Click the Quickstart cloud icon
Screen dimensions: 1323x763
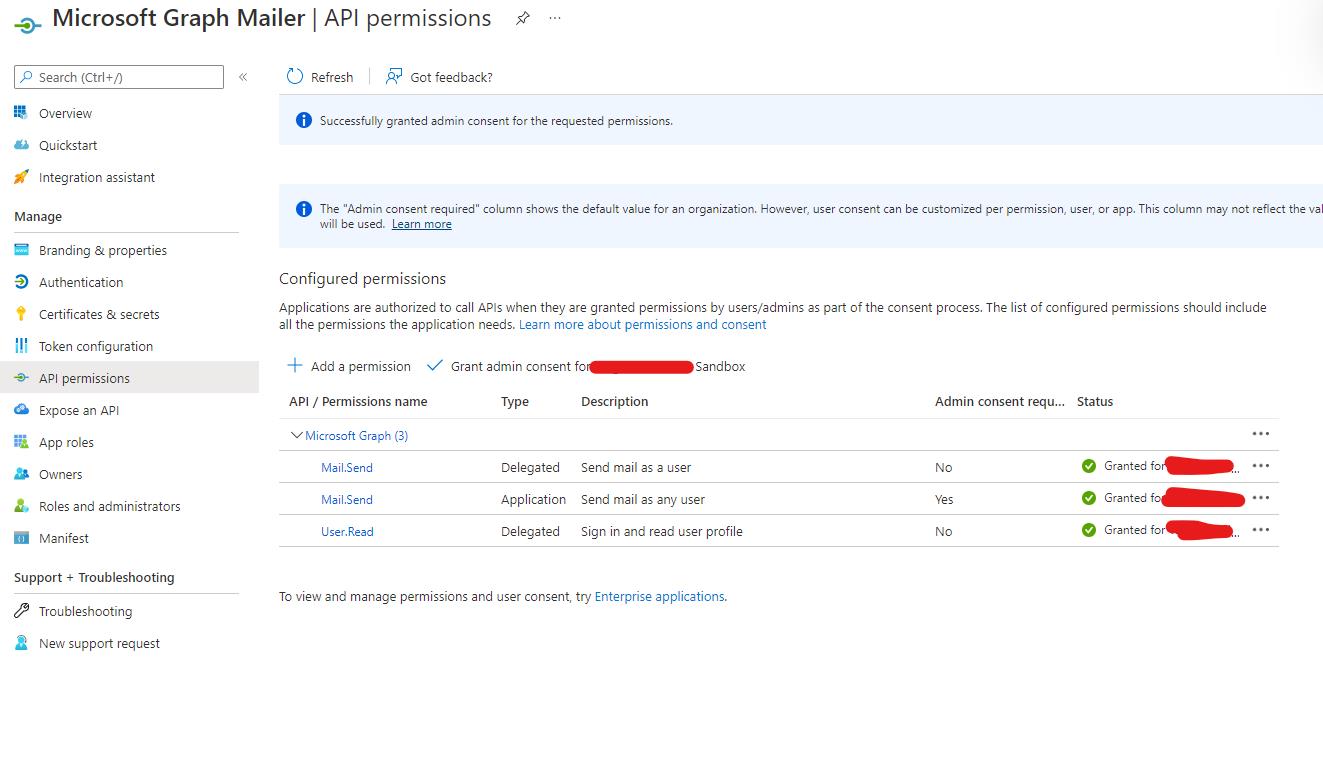[x=21, y=145]
